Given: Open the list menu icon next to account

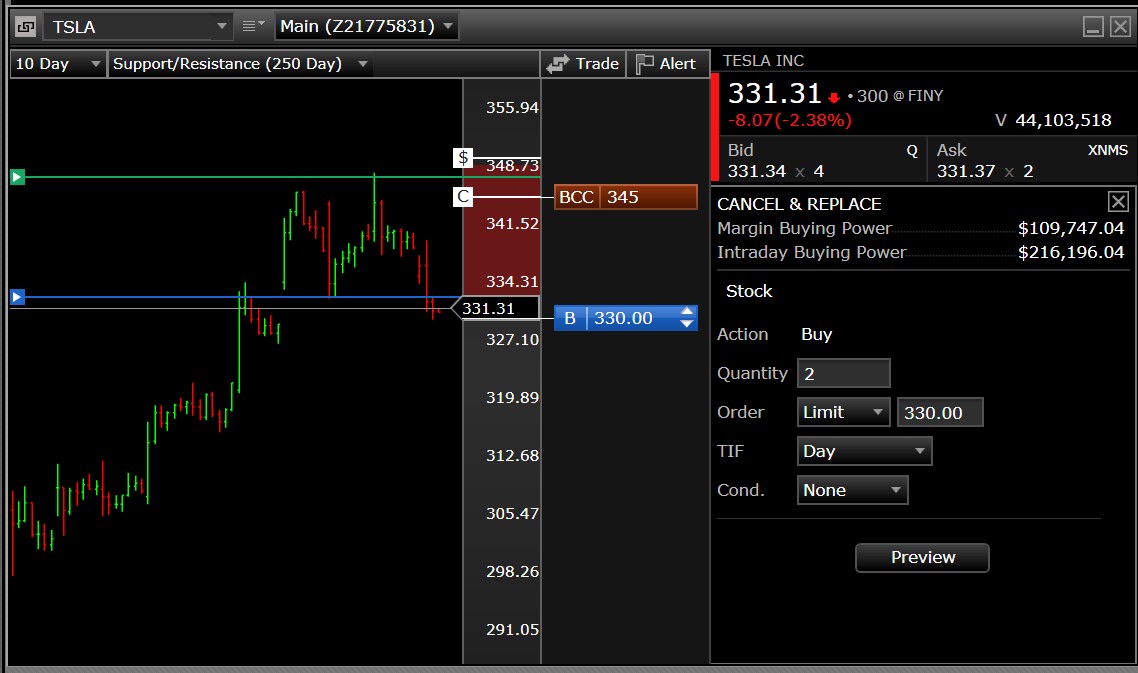Looking at the screenshot, I should 253,27.
